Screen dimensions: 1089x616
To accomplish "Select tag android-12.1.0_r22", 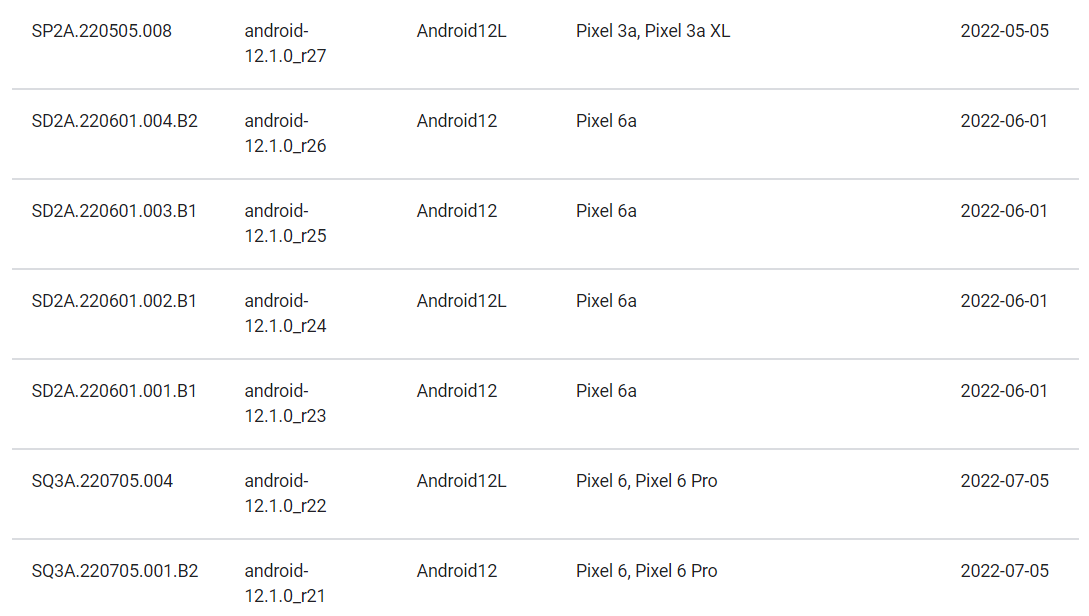I will [286, 493].
